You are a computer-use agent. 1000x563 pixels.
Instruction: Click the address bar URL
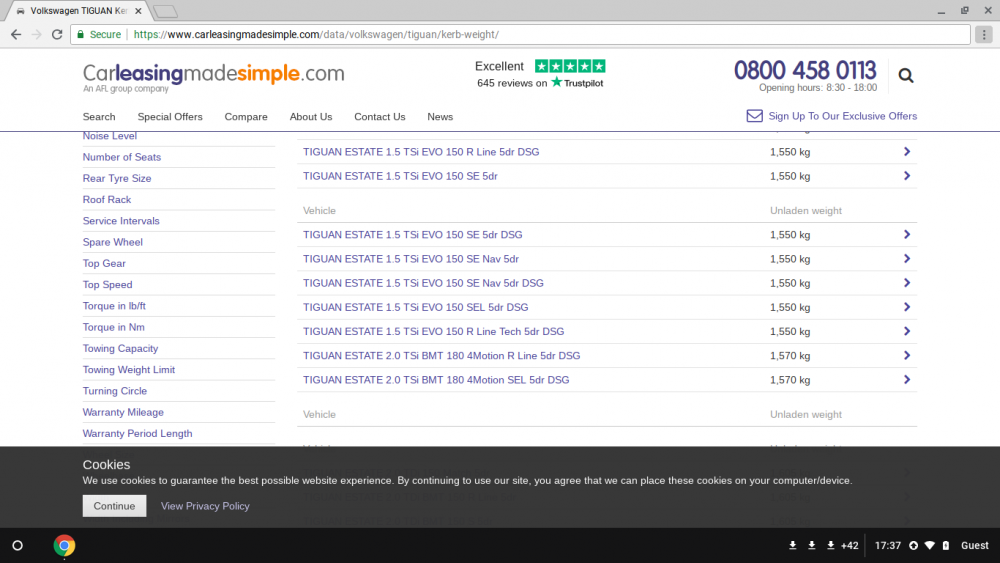point(316,34)
